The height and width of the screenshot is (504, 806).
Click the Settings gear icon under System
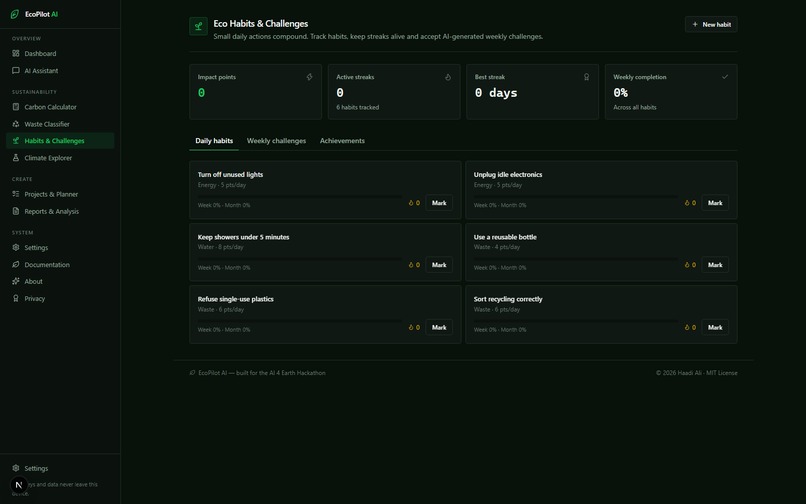[x=16, y=247]
